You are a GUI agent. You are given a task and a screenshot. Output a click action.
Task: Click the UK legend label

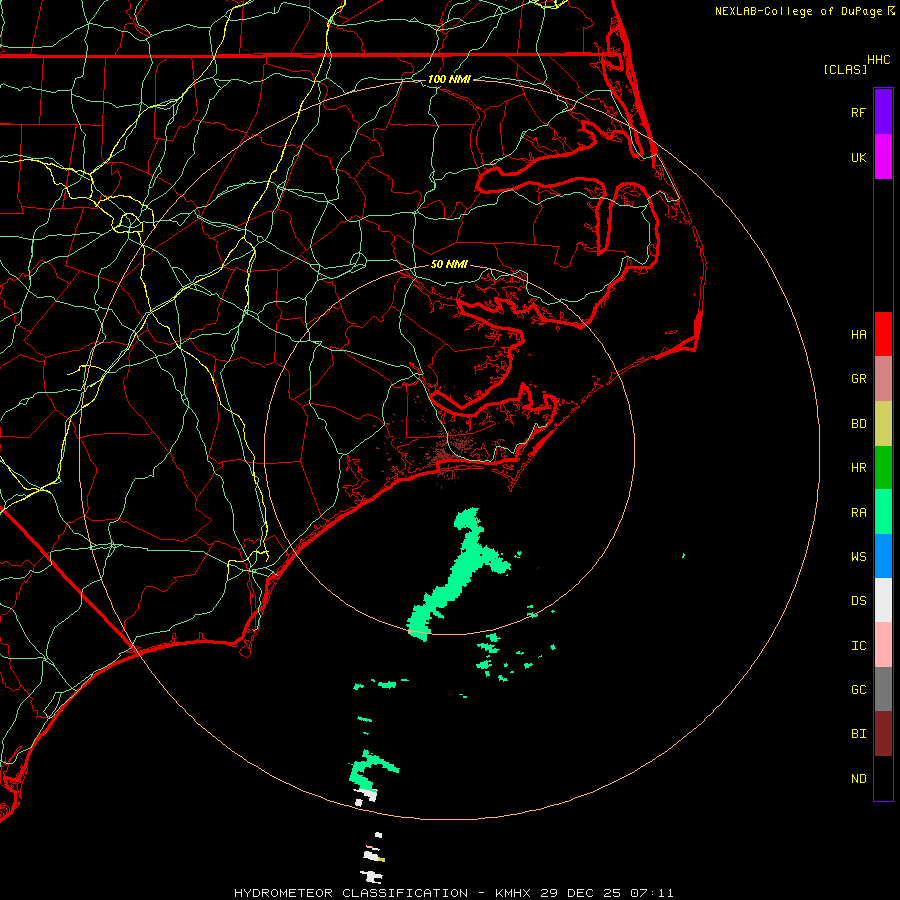coord(858,157)
